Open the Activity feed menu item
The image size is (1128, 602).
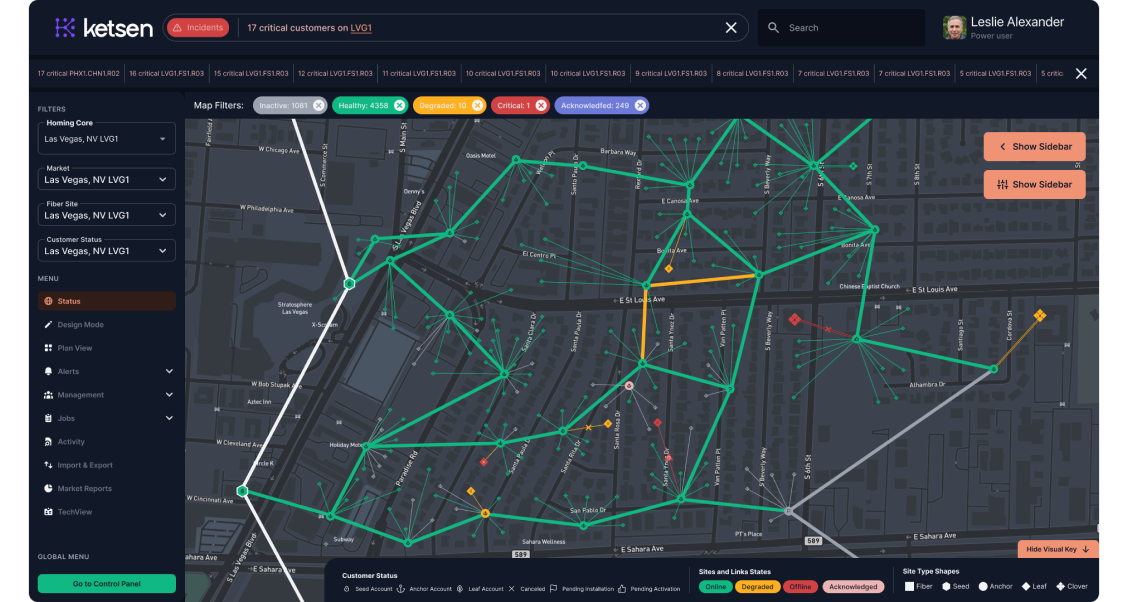71,442
